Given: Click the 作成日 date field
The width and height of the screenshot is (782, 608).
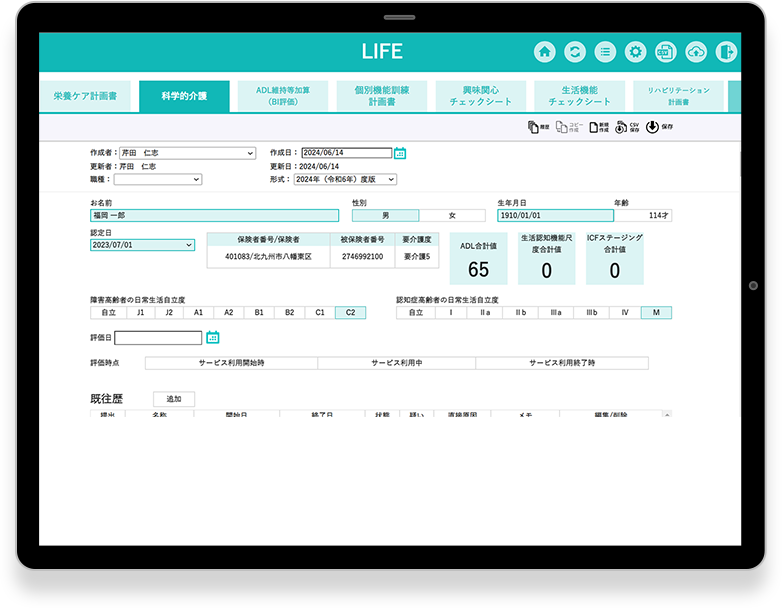Looking at the screenshot, I should 347,153.
